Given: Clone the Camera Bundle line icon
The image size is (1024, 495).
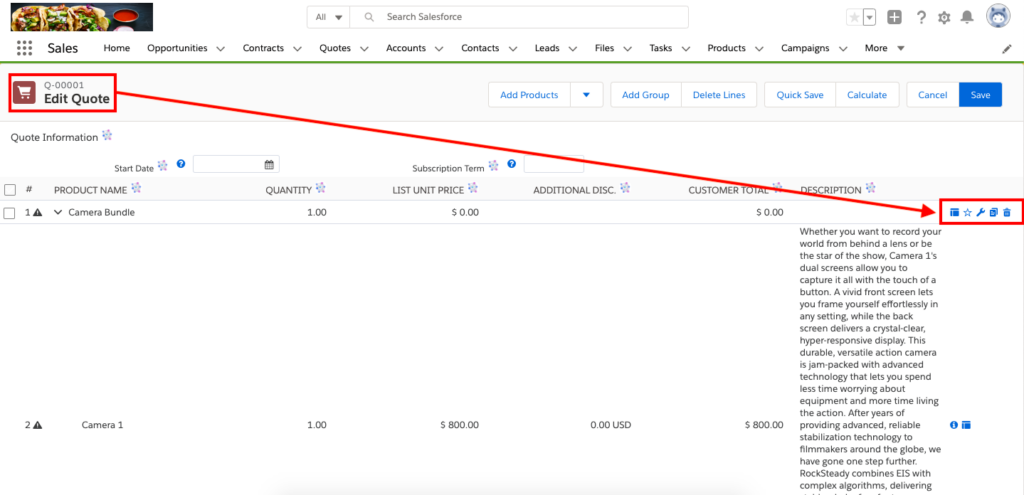Looking at the screenshot, I should (x=993, y=212).
